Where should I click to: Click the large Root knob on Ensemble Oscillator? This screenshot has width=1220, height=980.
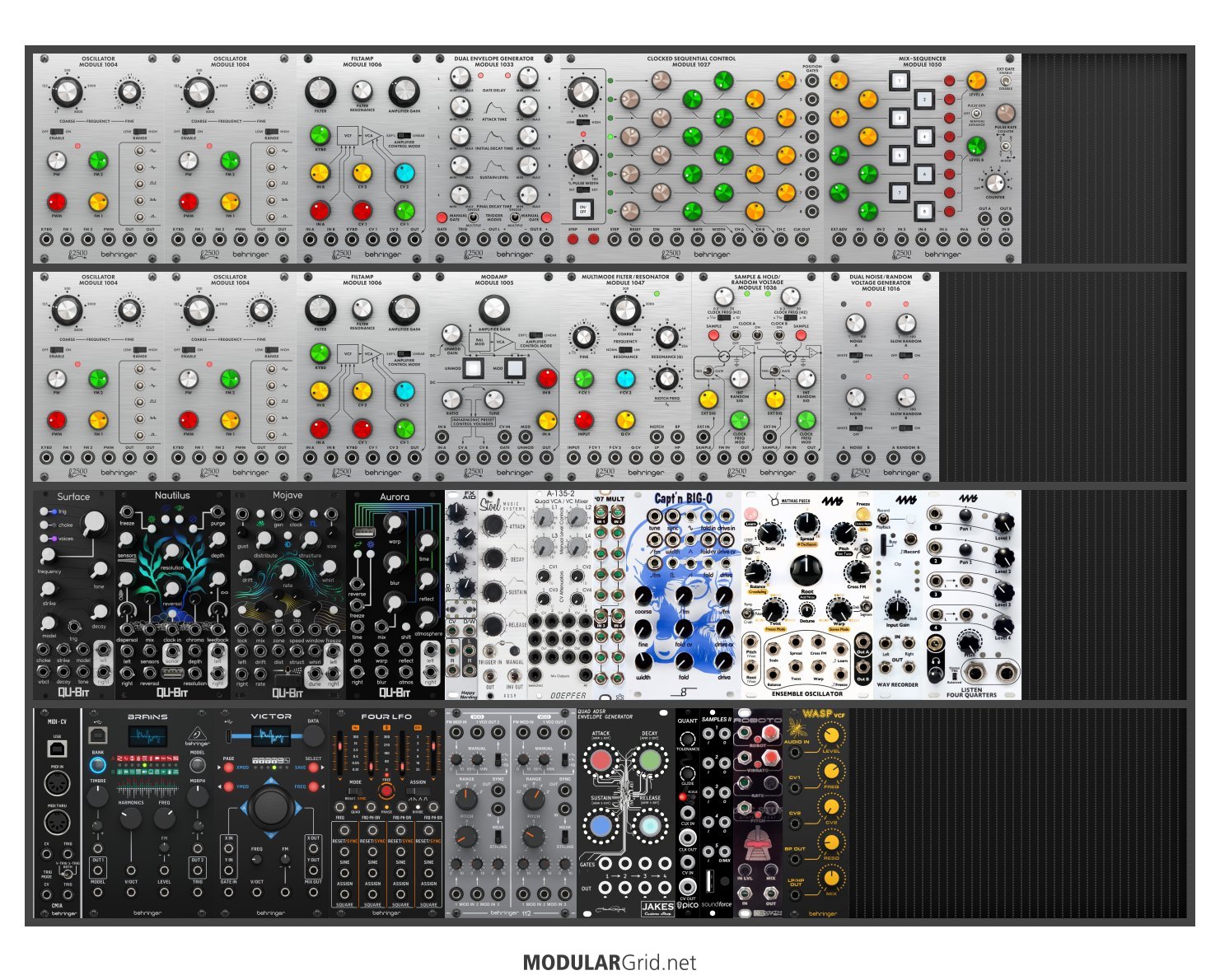[806, 569]
